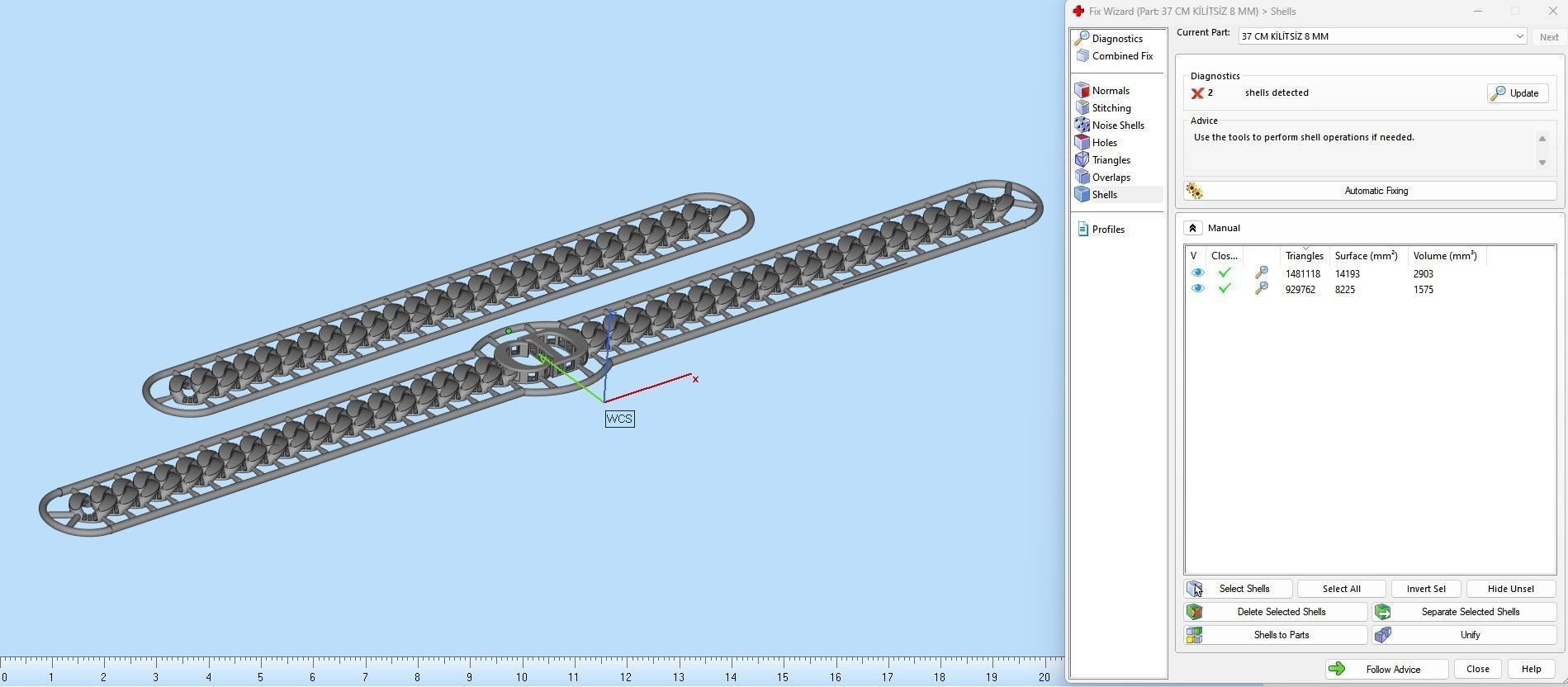The image size is (1568, 687).
Task: Click the Invert Sel button
Action: (x=1426, y=589)
